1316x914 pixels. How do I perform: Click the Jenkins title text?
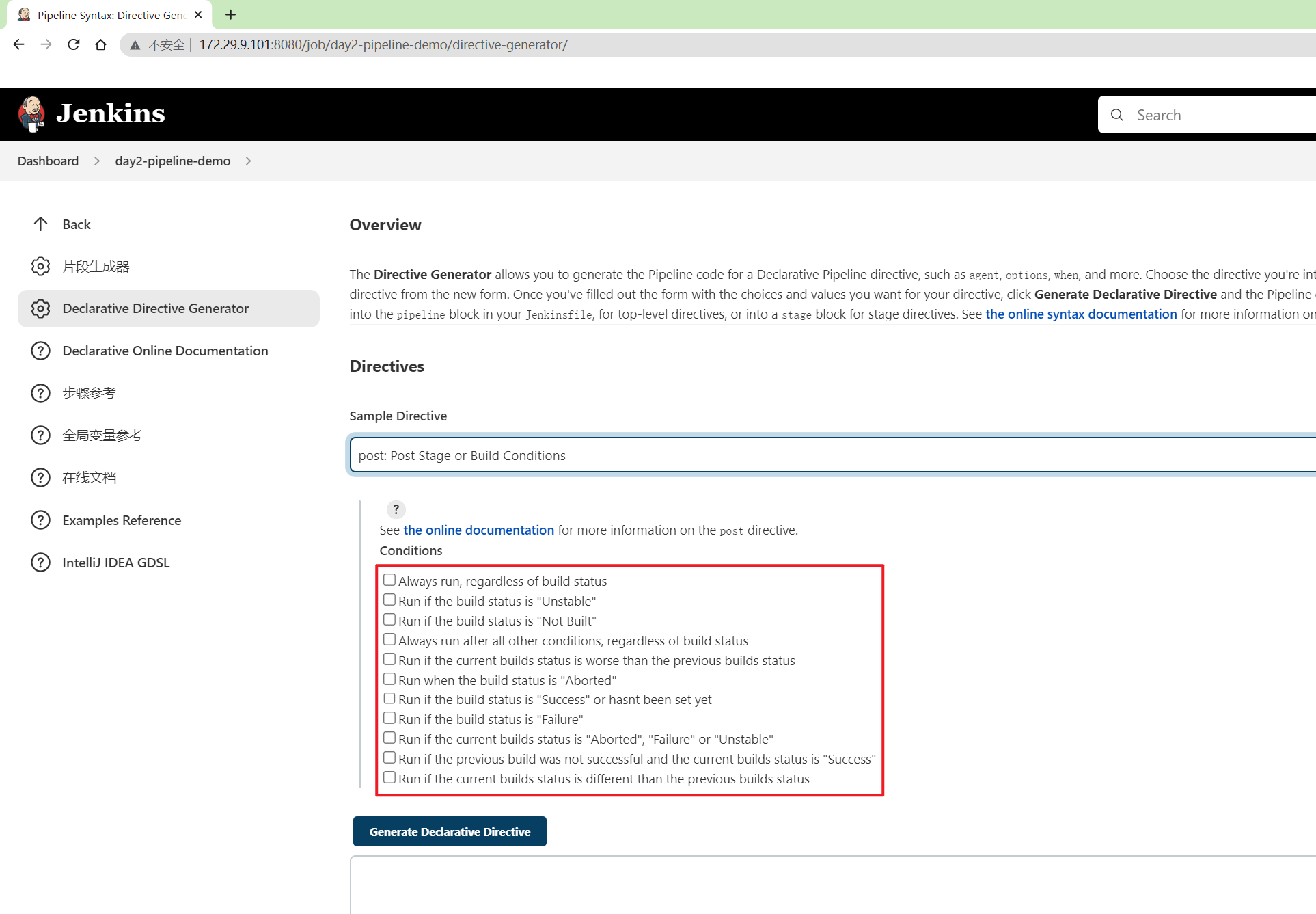pyautogui.click(x=111, y=113)
